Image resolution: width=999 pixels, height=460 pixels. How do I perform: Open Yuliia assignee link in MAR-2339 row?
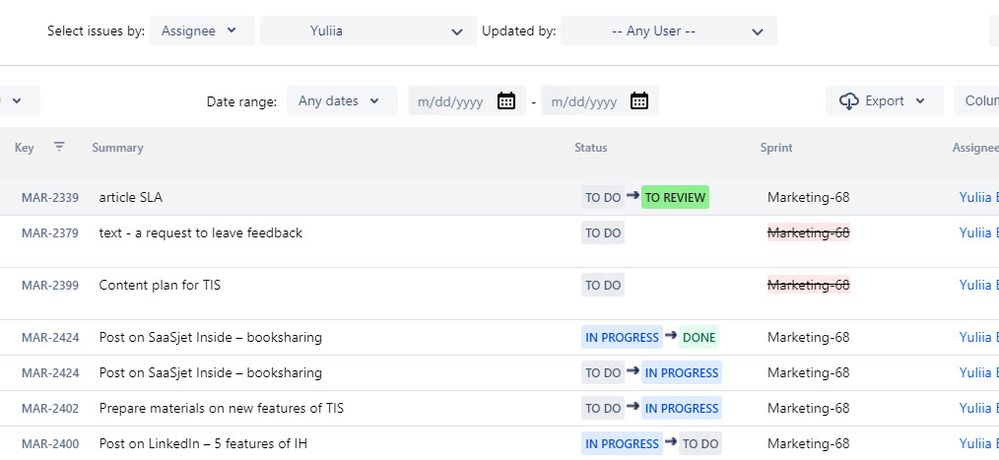[979, 198]
